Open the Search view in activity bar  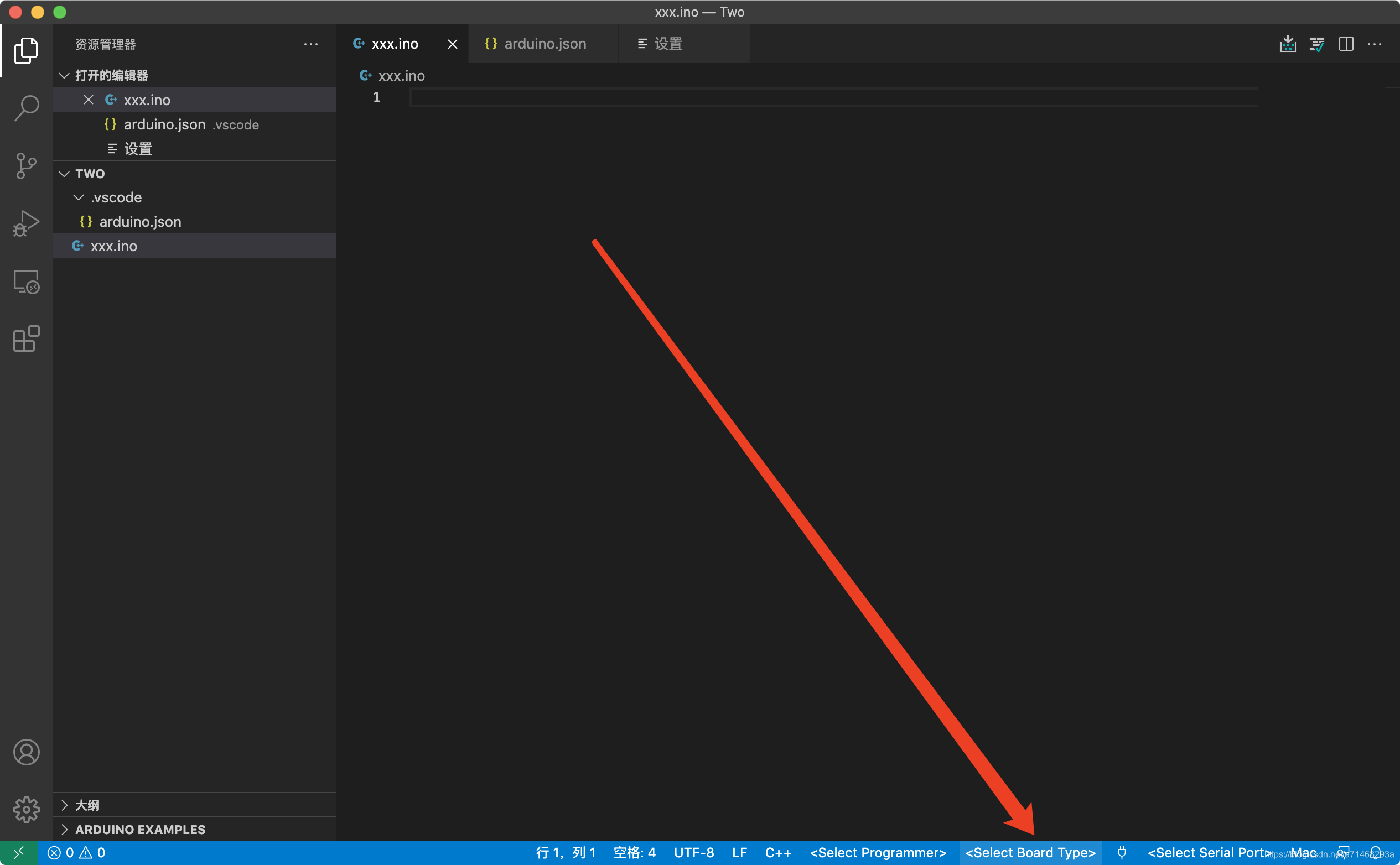pos(27,107)
